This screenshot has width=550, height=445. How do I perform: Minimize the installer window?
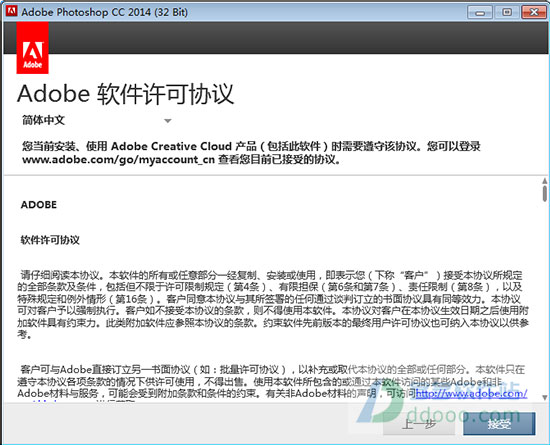coord(480,12)
